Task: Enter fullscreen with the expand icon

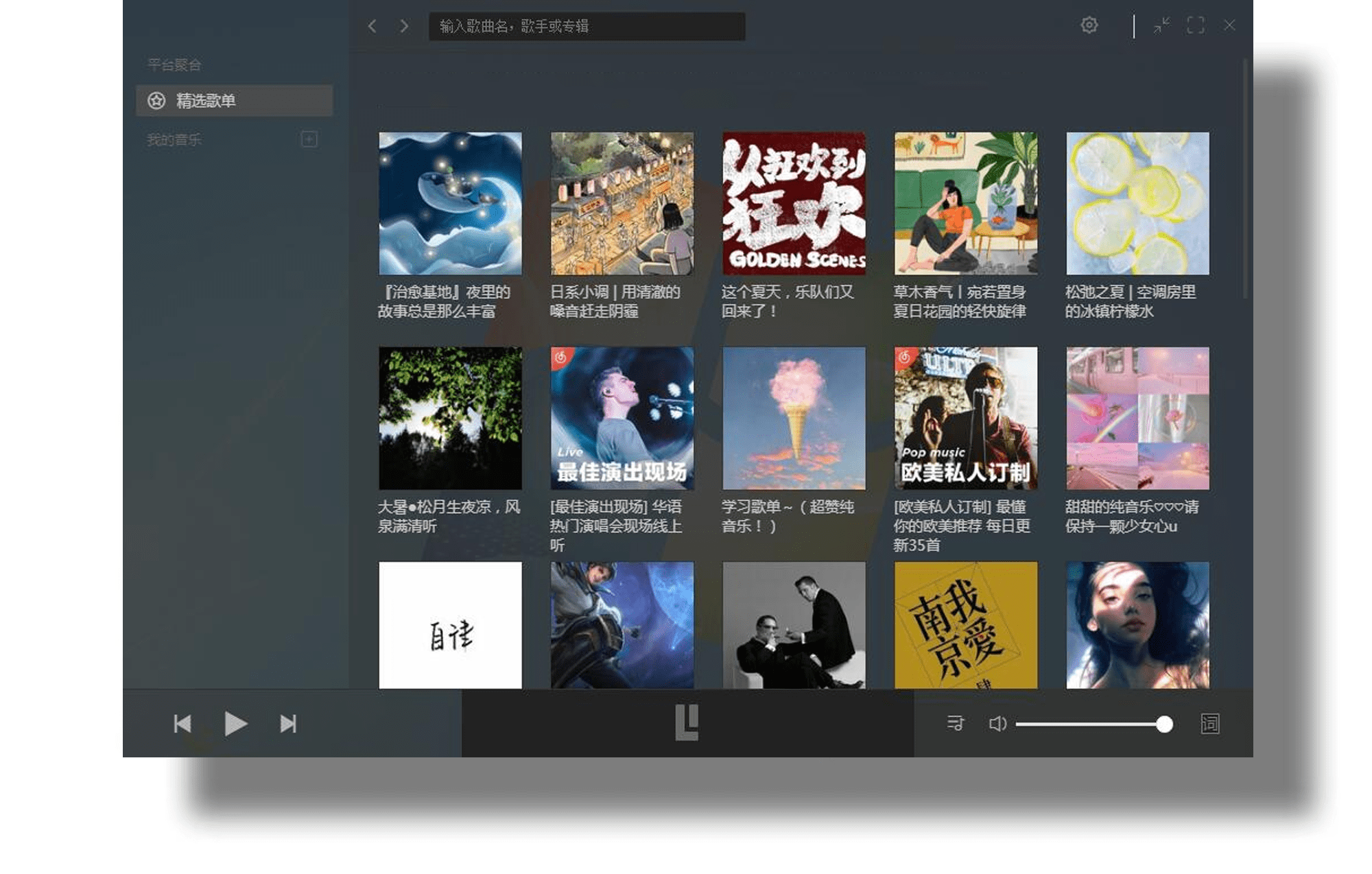Action: 1196,25
